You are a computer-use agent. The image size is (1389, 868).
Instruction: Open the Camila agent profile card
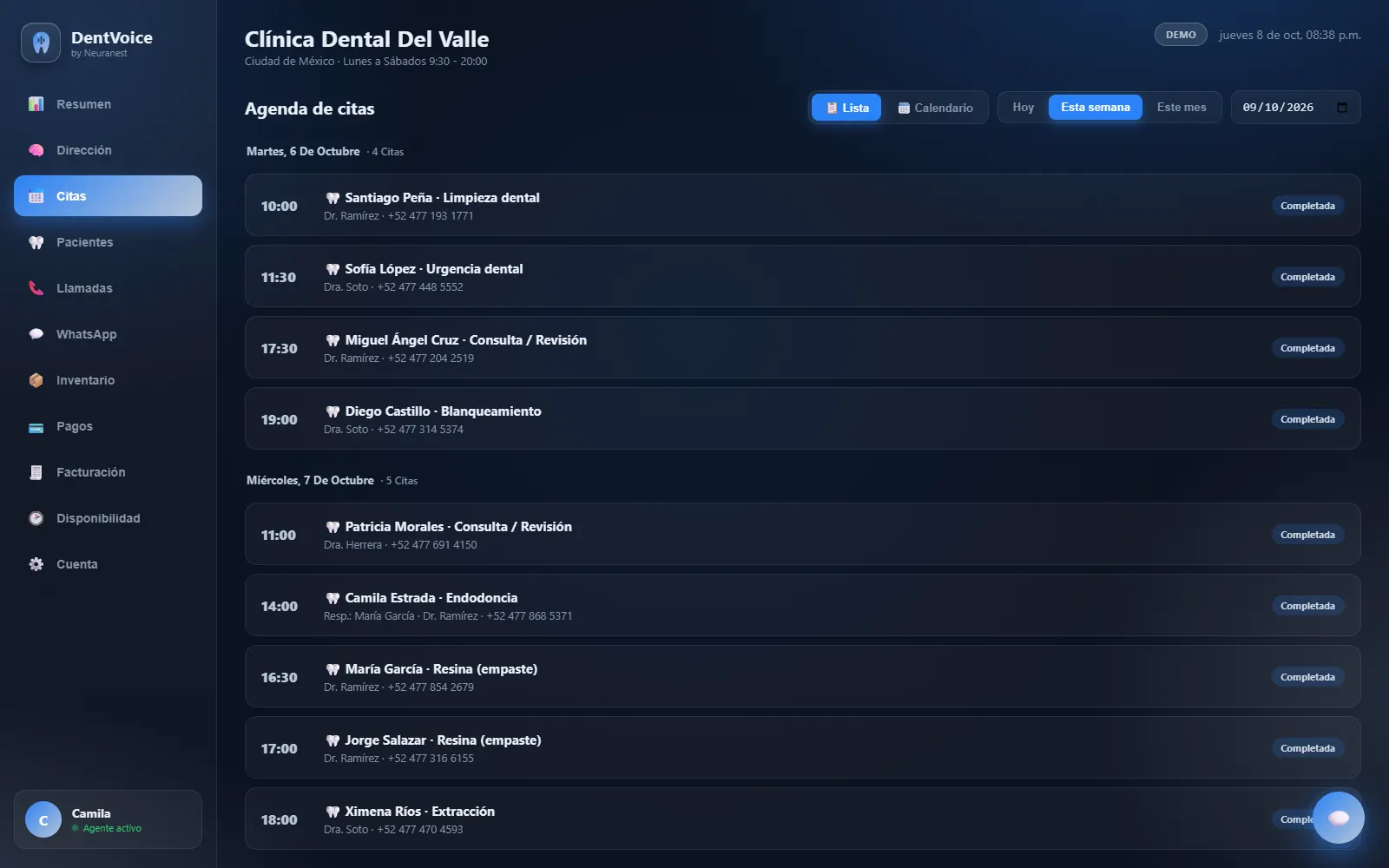coord(108,819)
